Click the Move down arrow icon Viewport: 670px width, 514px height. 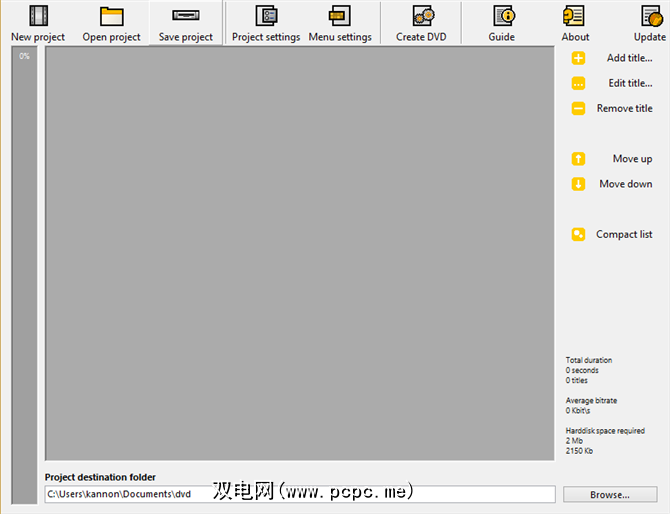(x=578, y=184)
